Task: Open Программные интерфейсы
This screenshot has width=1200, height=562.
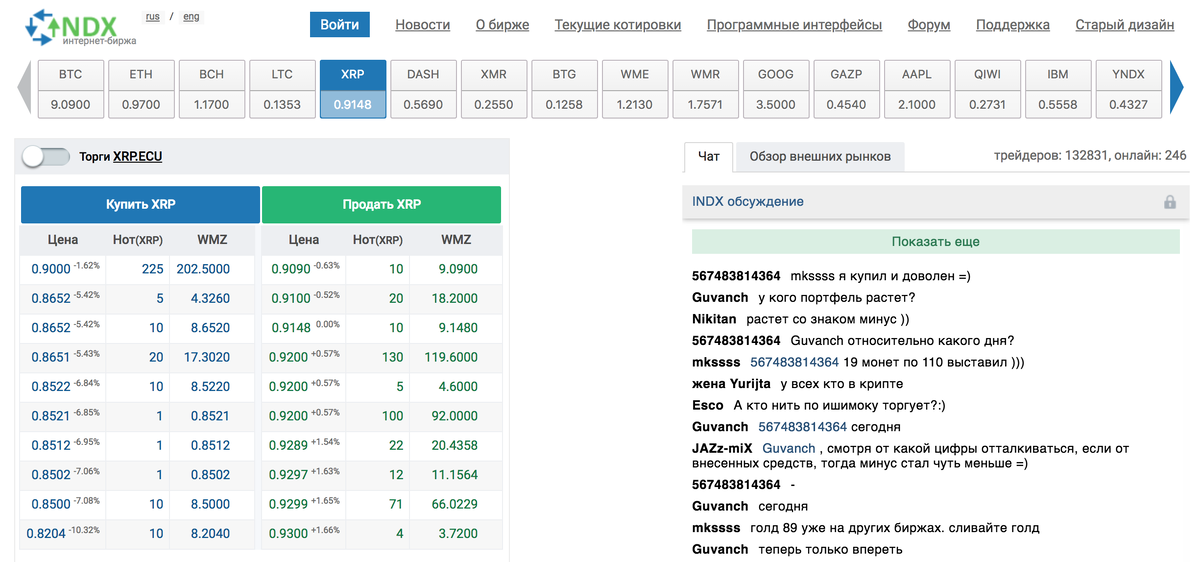Action: [x=795, y=25]
